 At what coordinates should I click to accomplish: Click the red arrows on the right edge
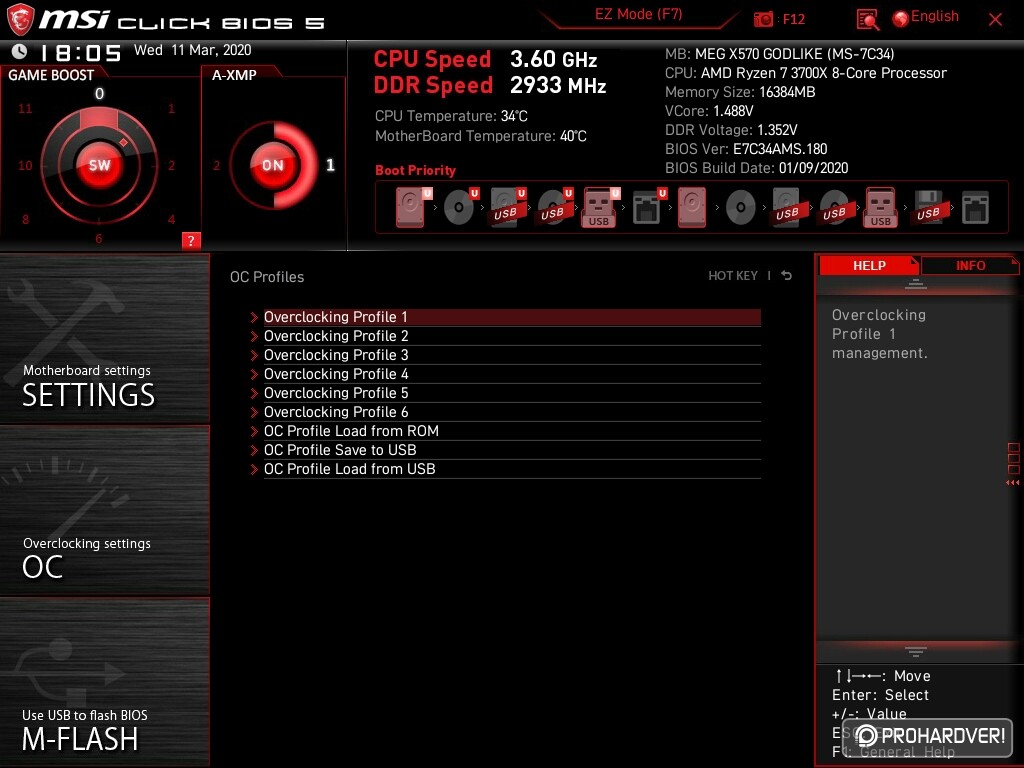click(x=1012, y=483)
